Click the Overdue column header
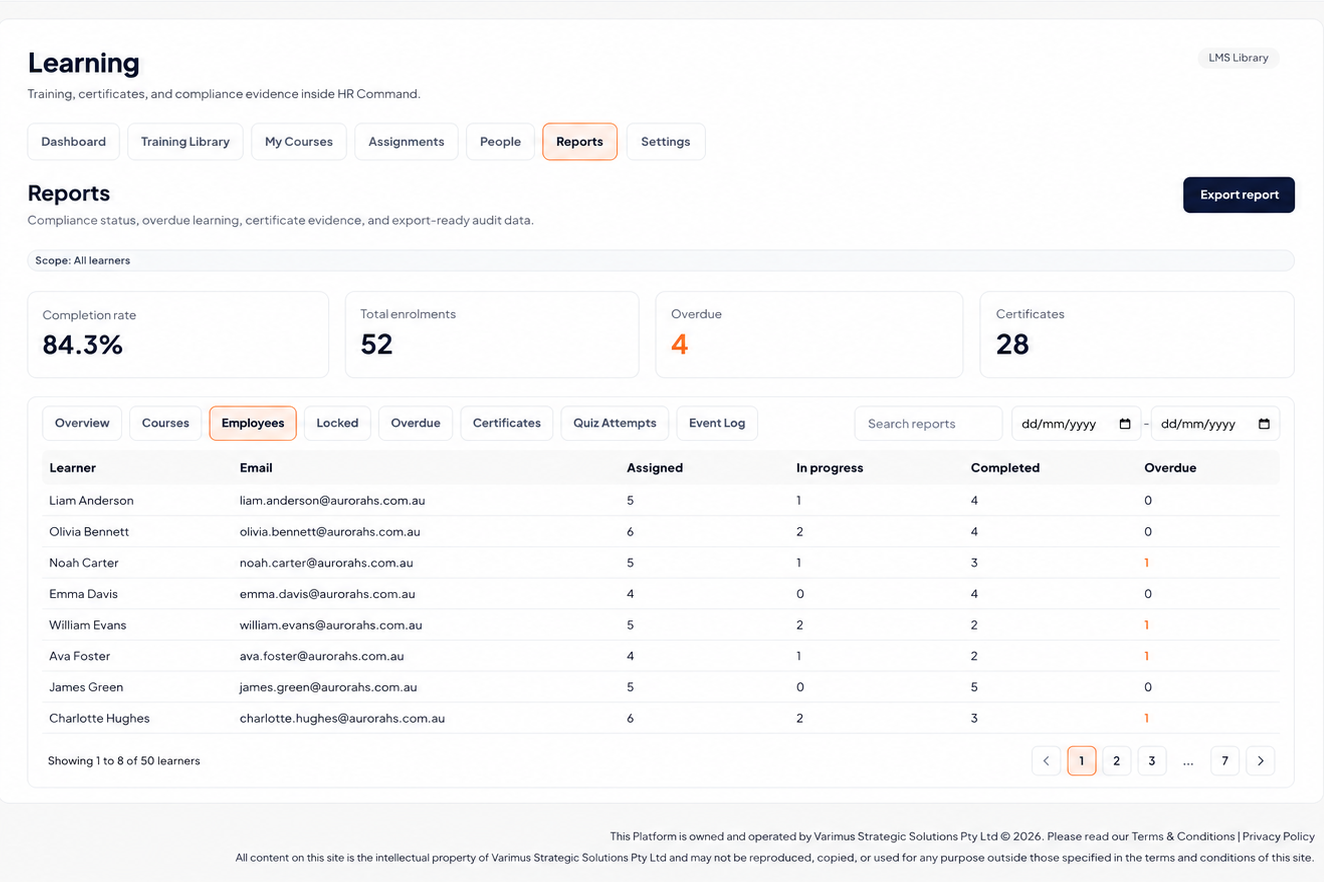Screen dimensions: 1324x882 pyautogui.click(x=1170, y=468)
